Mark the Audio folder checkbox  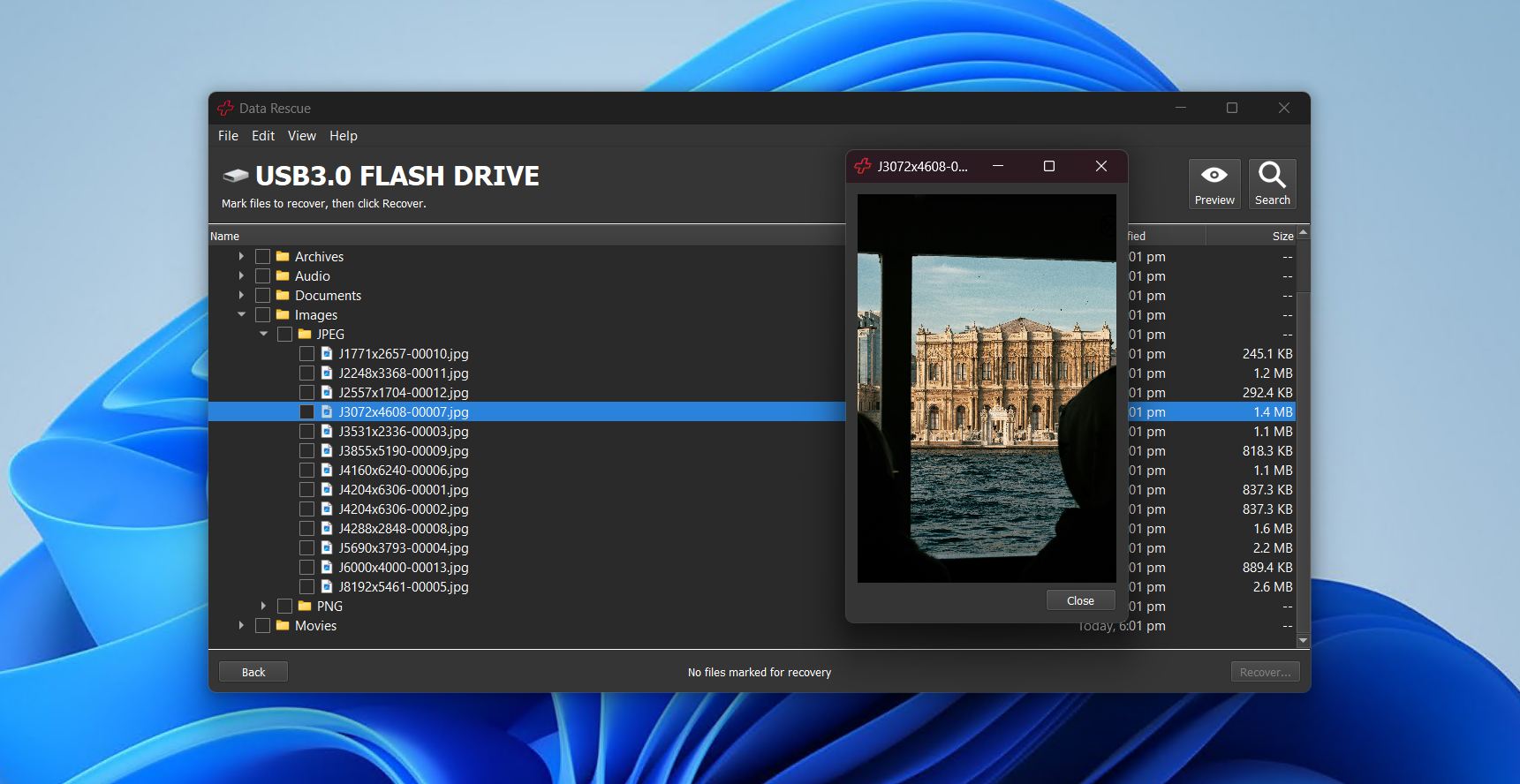click(x=262, y=275)
